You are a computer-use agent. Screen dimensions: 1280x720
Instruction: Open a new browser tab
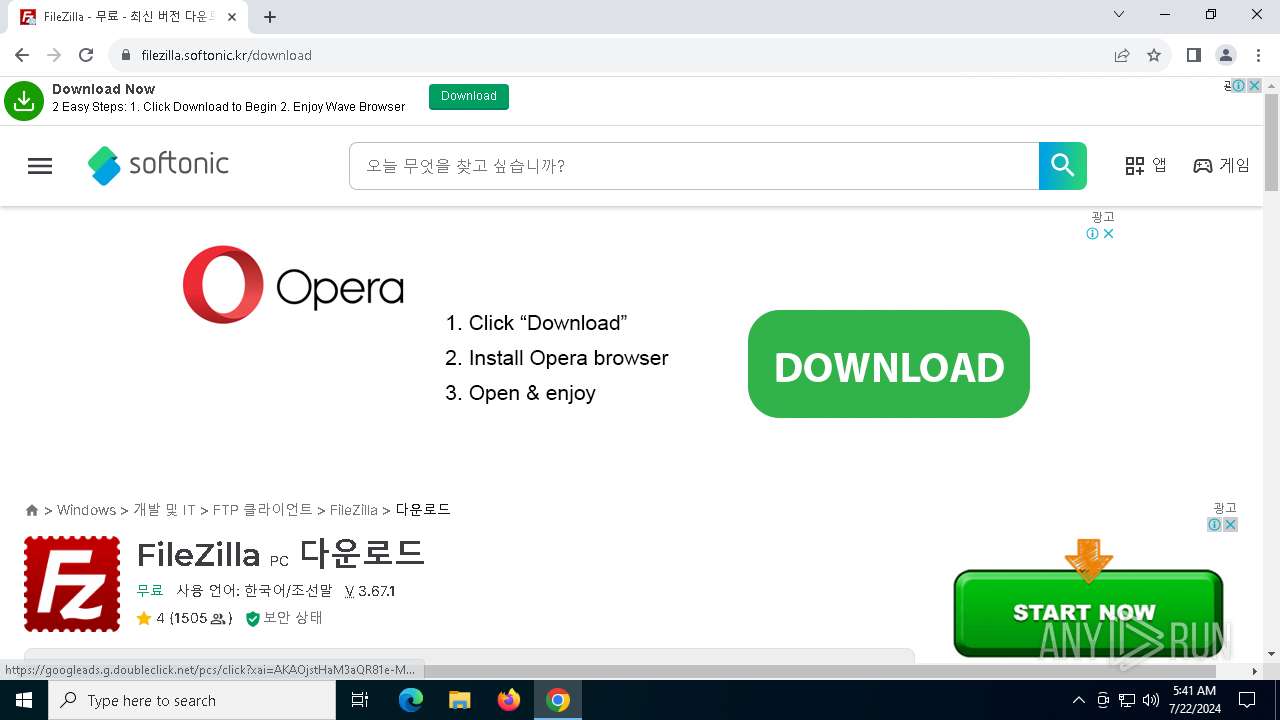(x=270, y=16)
